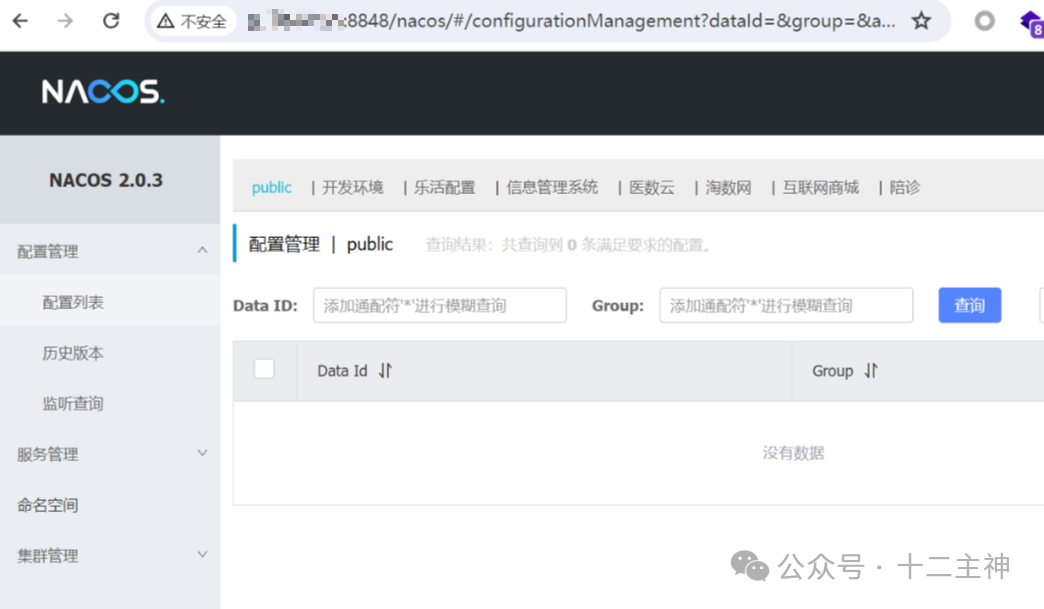Viewport: 1044px width, 609px height.
Task: Focus the Data ID search field
Action: tap(439, 305)
